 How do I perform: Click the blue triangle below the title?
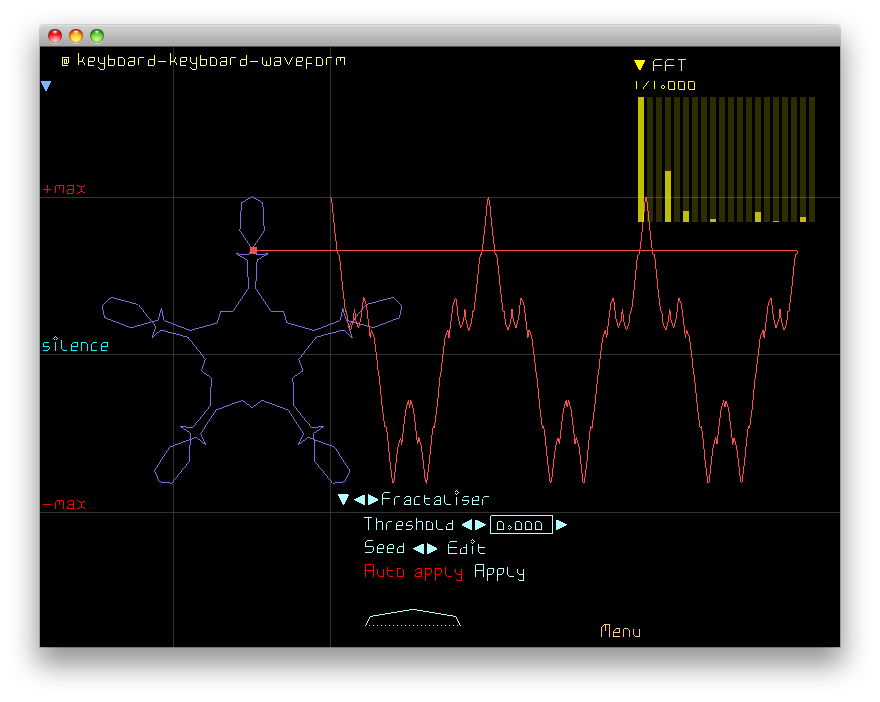pos(46,87)
